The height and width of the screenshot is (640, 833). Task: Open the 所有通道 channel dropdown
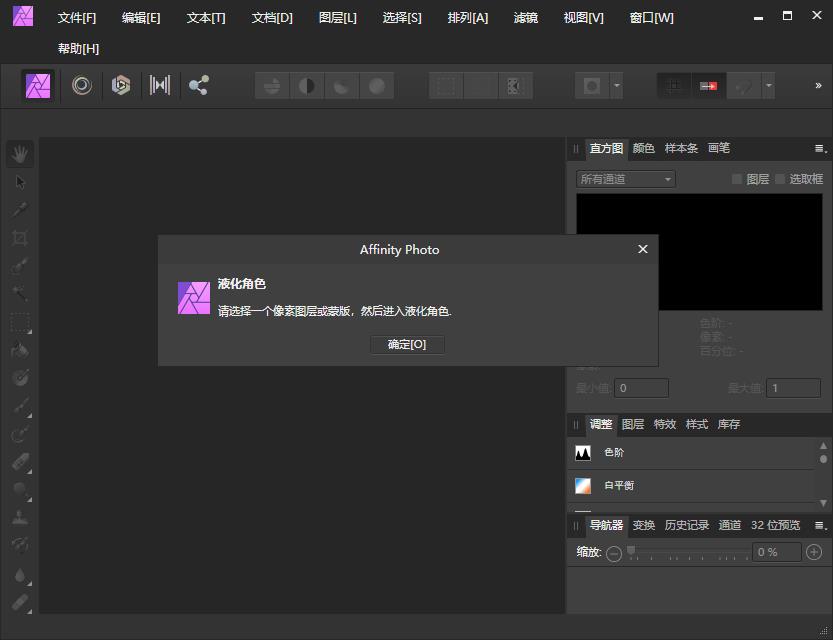pos(624,178)
